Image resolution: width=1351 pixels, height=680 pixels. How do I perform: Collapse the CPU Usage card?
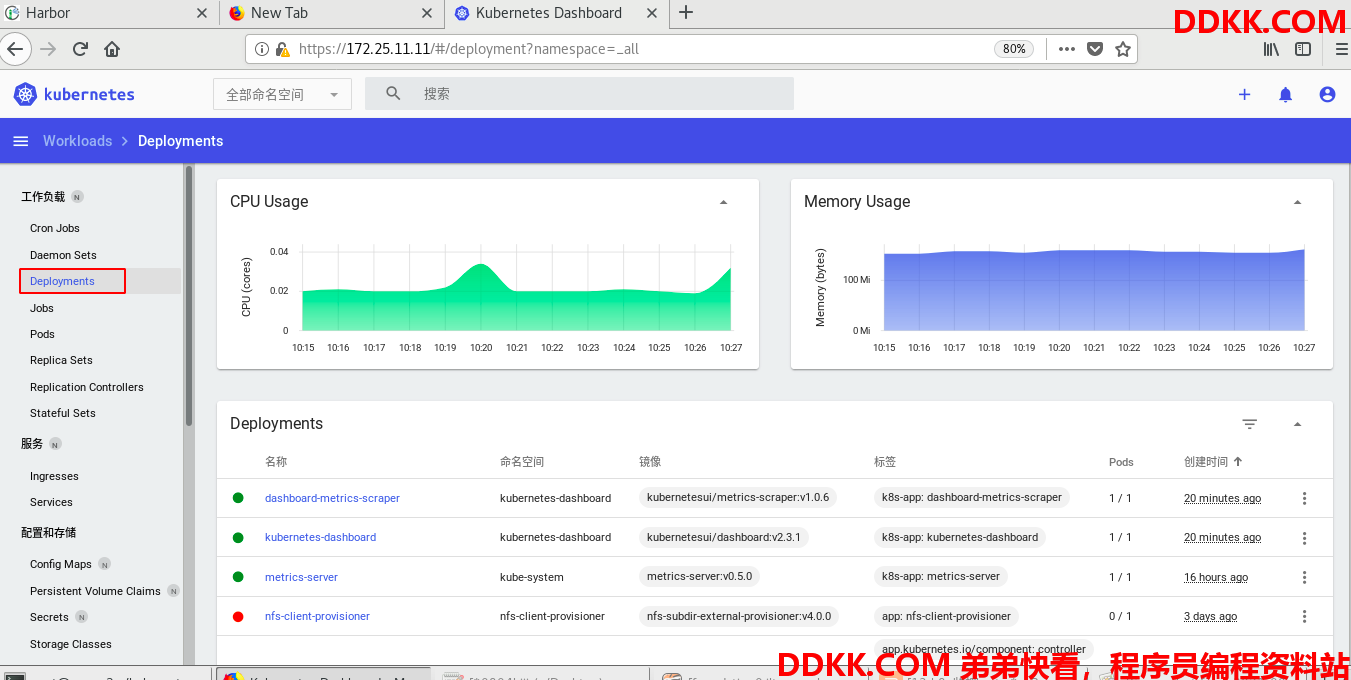723,202
